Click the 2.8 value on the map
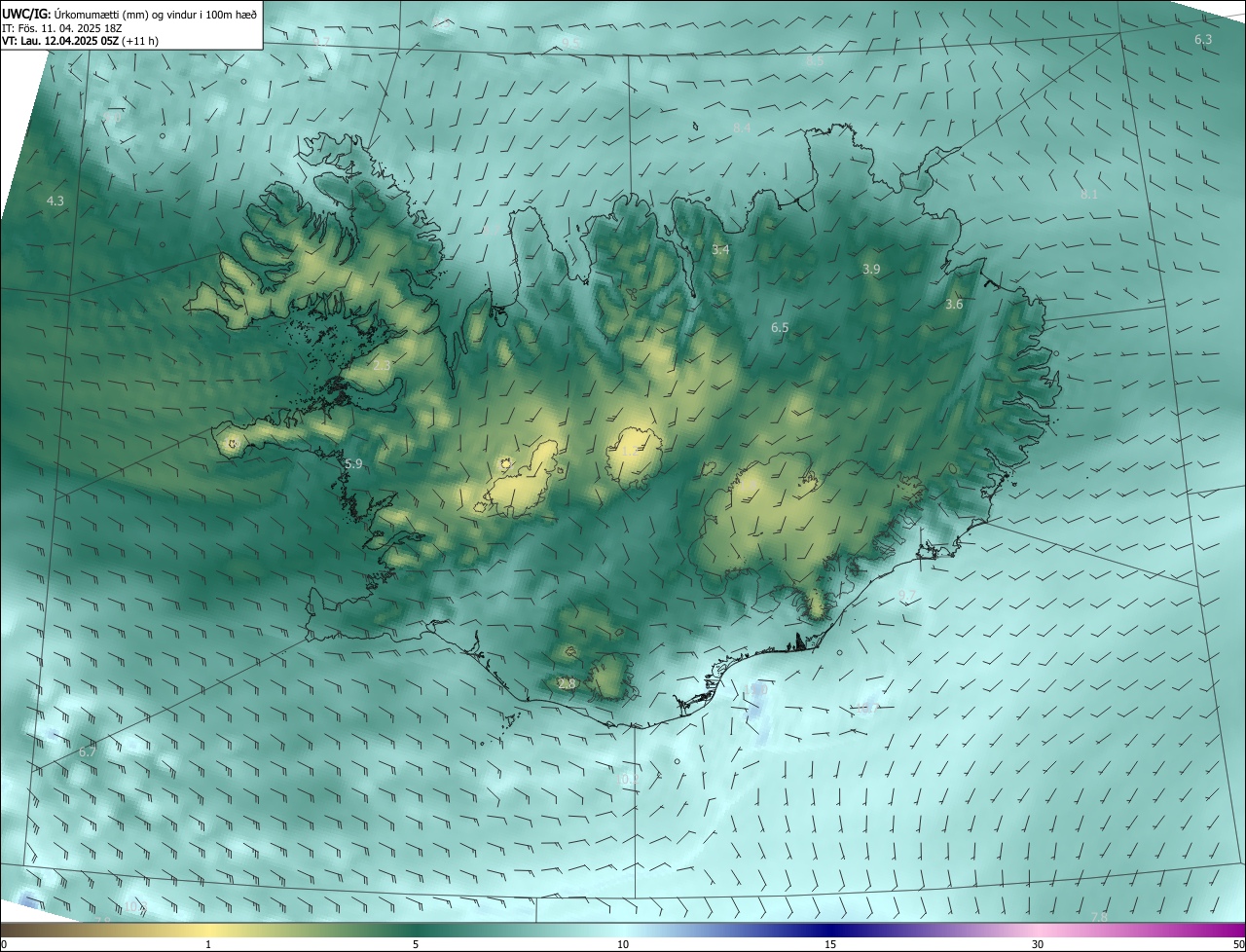Viewport: 1246px width, 952px height. pos(567,684)
